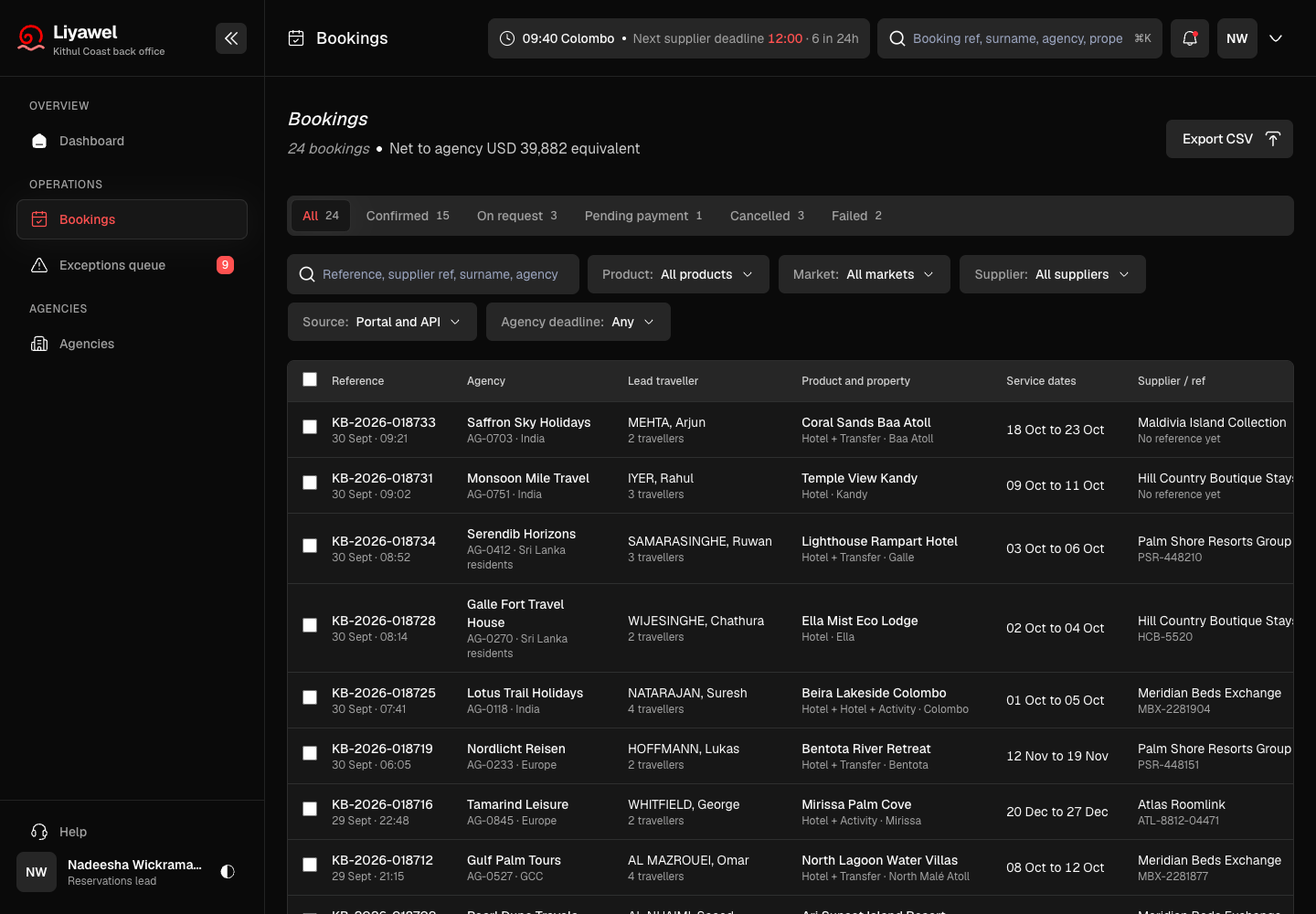Open the Supplier: All suppliers dropdown

click(x=1053, y=274)
